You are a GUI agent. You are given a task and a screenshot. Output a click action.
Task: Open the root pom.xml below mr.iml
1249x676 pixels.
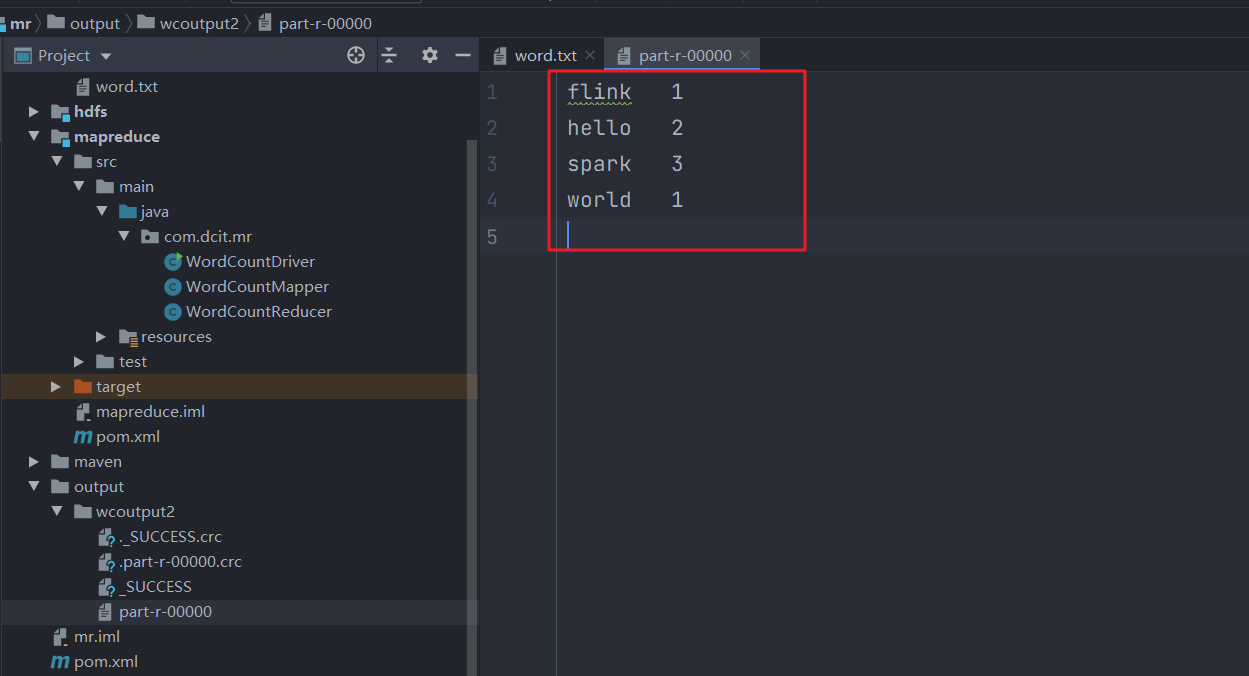pos(106,662)
